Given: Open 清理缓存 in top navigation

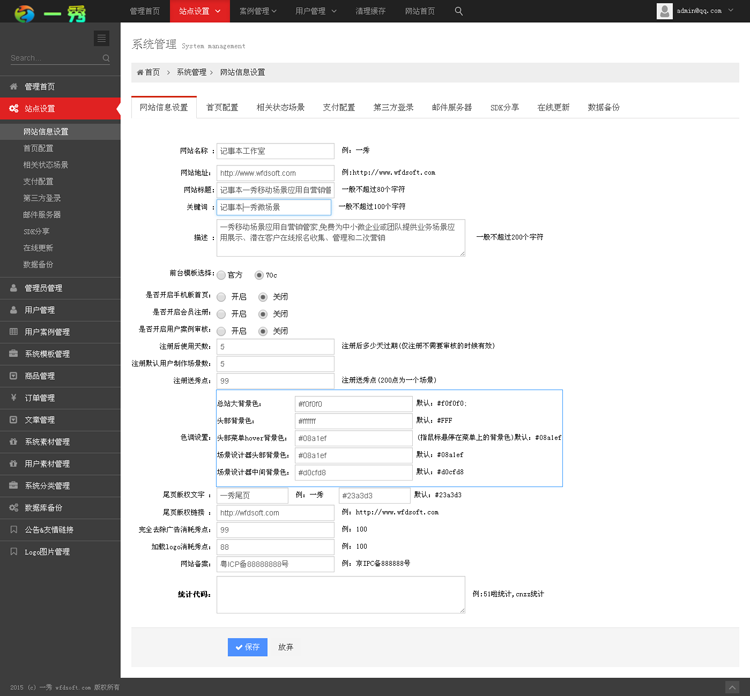Looking at the screenshot, I should (x=370, y=11).
